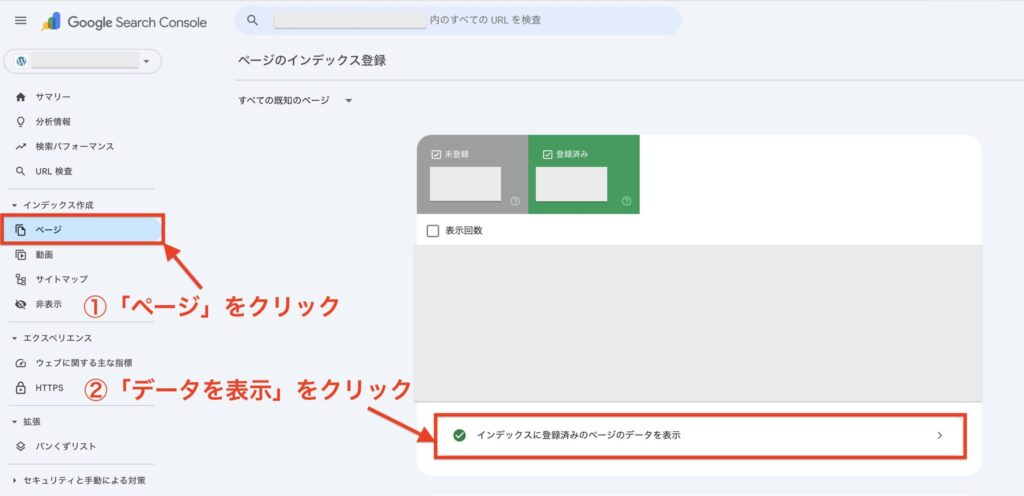Enable the 表示回数 checkbox
This screenshot has height=496, width=1024.
coord(433,231)
